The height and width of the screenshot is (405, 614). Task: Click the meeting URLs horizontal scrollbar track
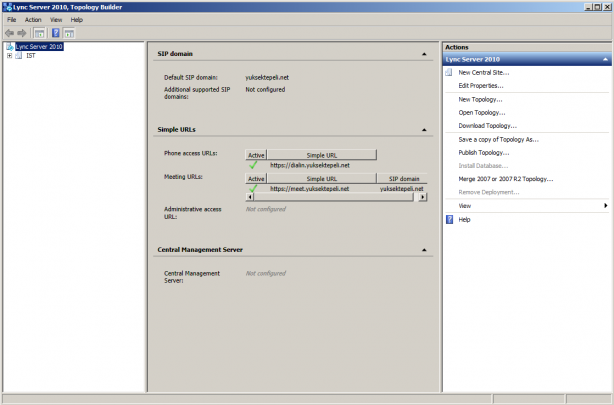(x=333, y=197)
